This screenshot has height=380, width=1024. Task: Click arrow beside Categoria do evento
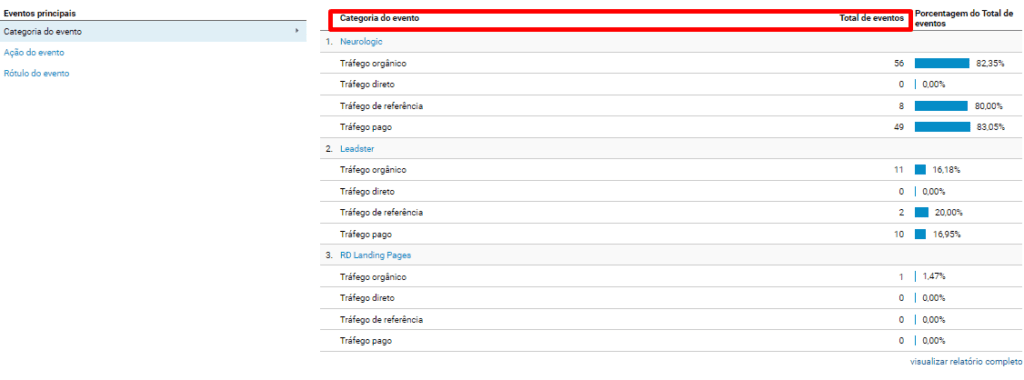296,31
